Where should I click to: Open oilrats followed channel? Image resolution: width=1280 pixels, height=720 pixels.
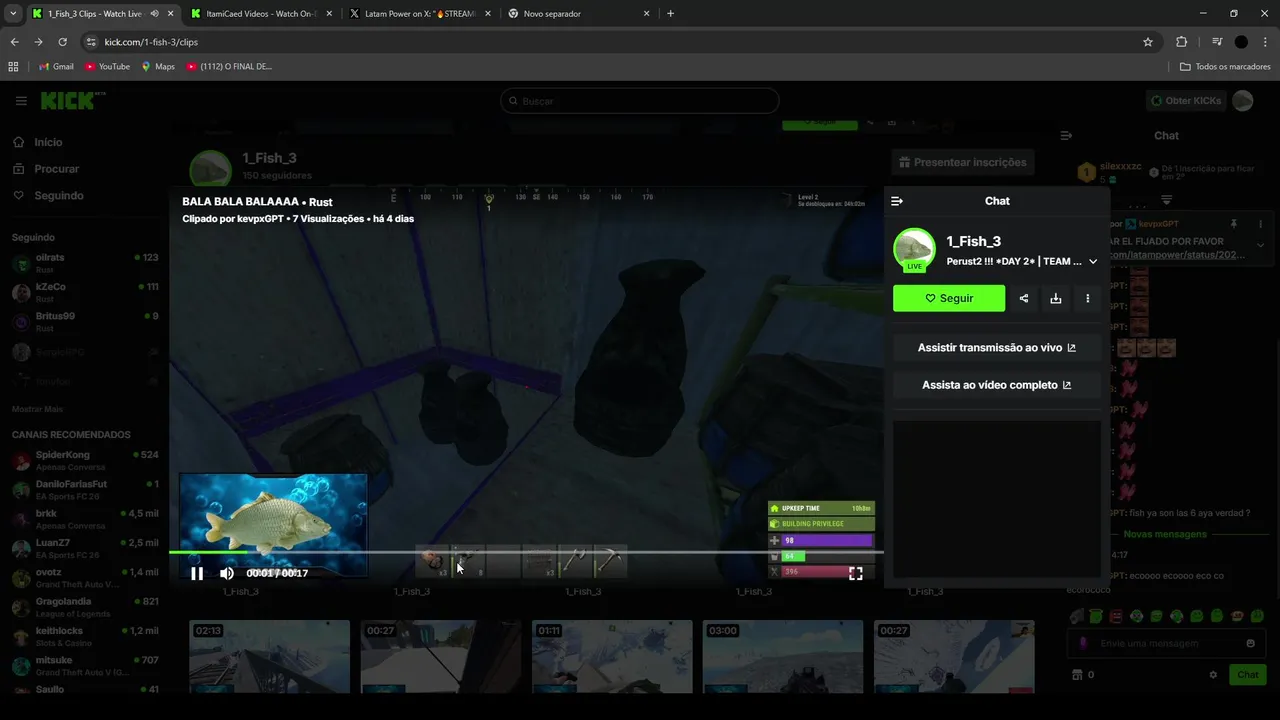point(84,263)
